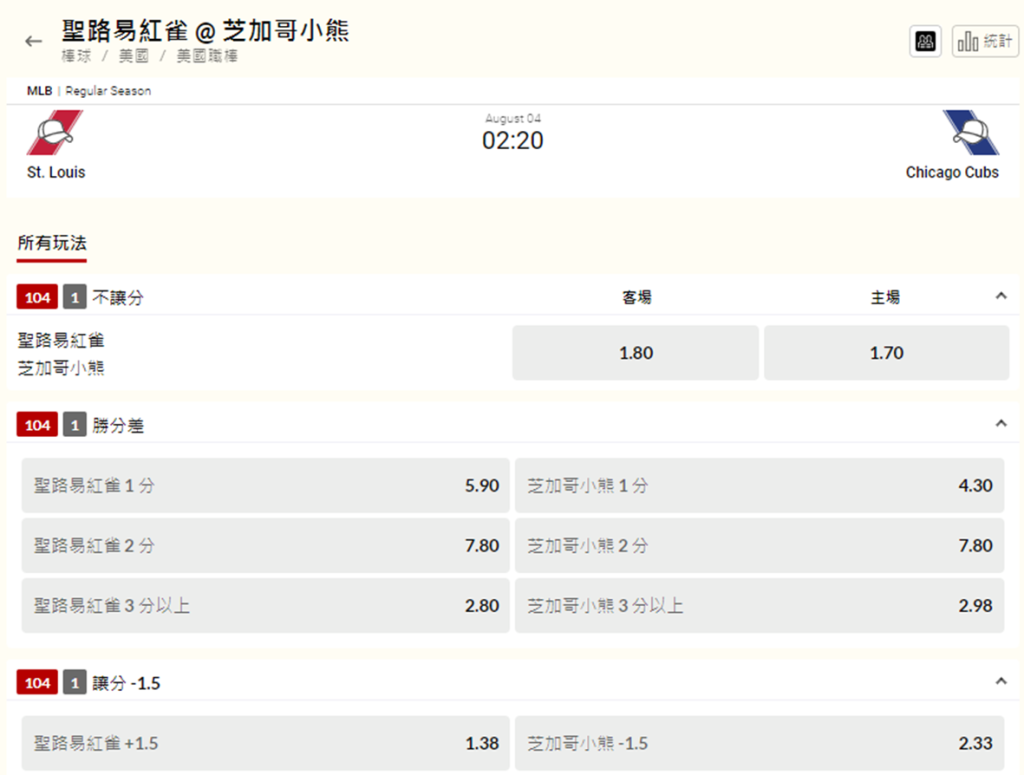Click the 美國 breadcrumb link
This screenshot has height=775, width=1024.
point(134,56)
